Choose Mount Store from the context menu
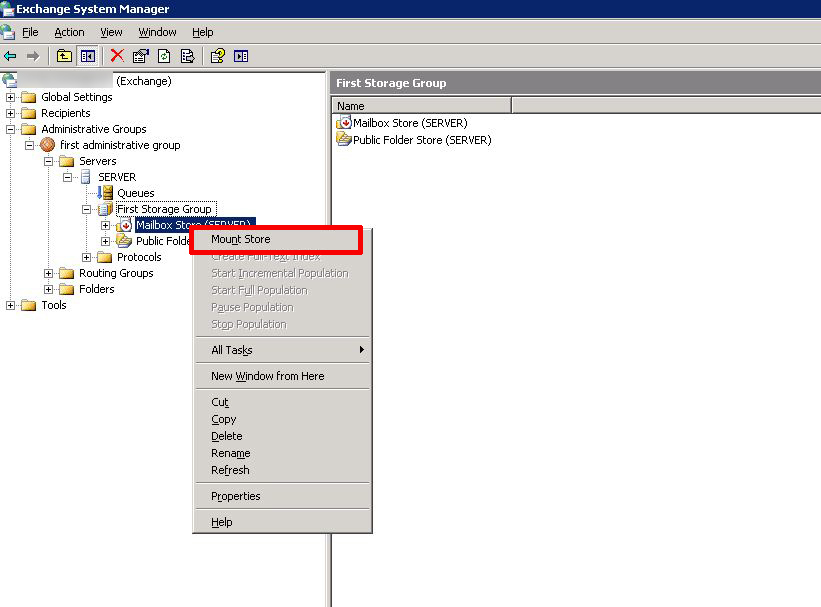This screenshot has width=821, height=607. click(x=282, y=239)
